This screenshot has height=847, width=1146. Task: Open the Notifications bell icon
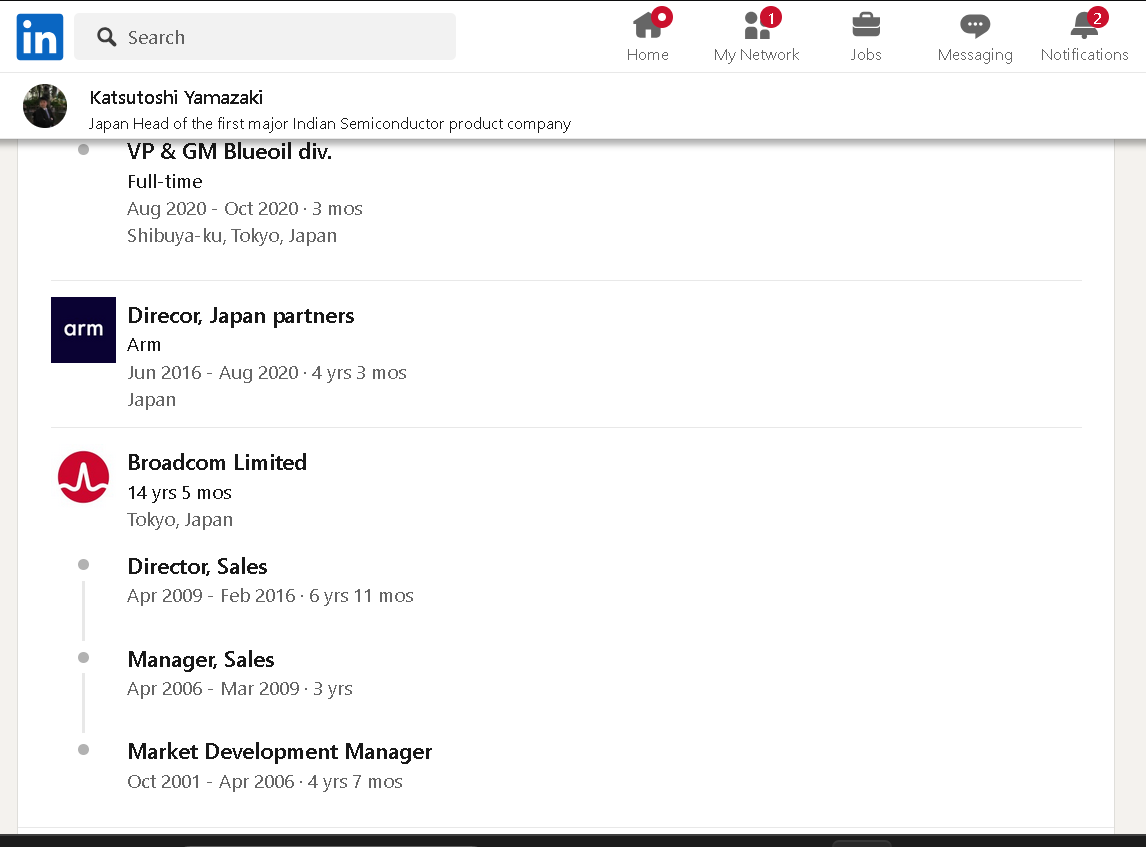[x=1085, y=25]
